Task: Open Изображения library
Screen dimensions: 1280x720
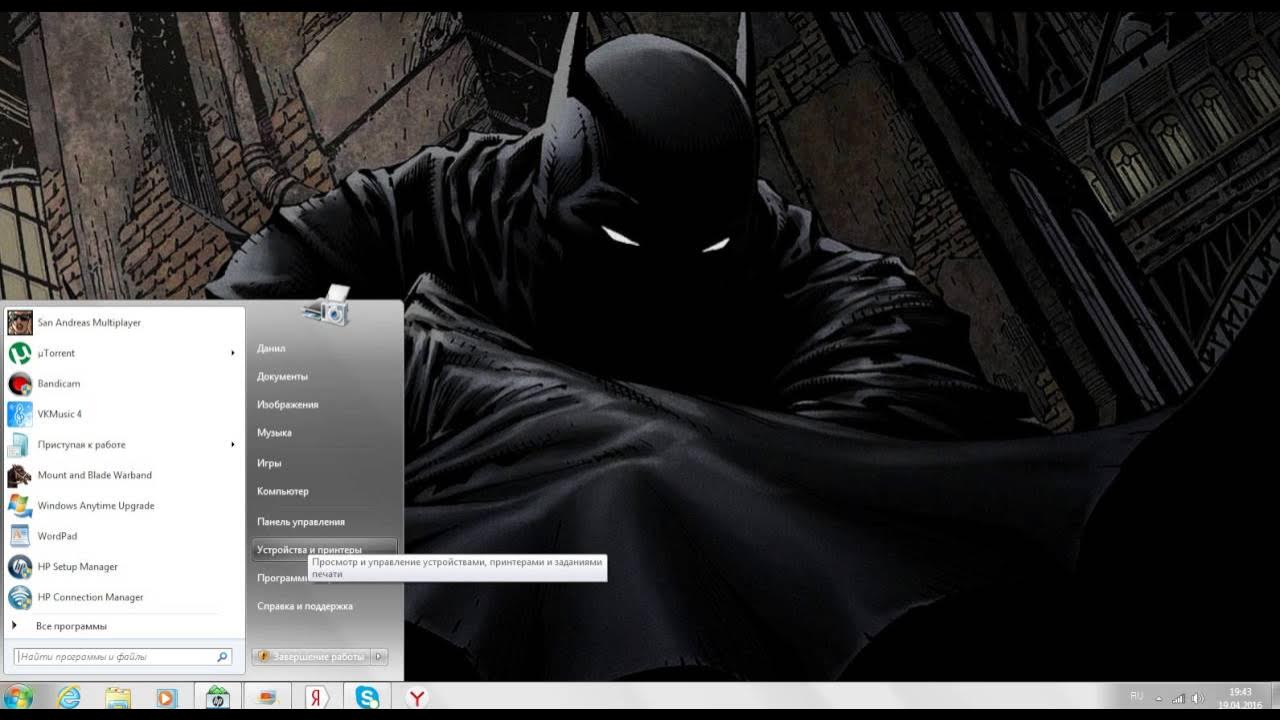Action: coord(288,405)
